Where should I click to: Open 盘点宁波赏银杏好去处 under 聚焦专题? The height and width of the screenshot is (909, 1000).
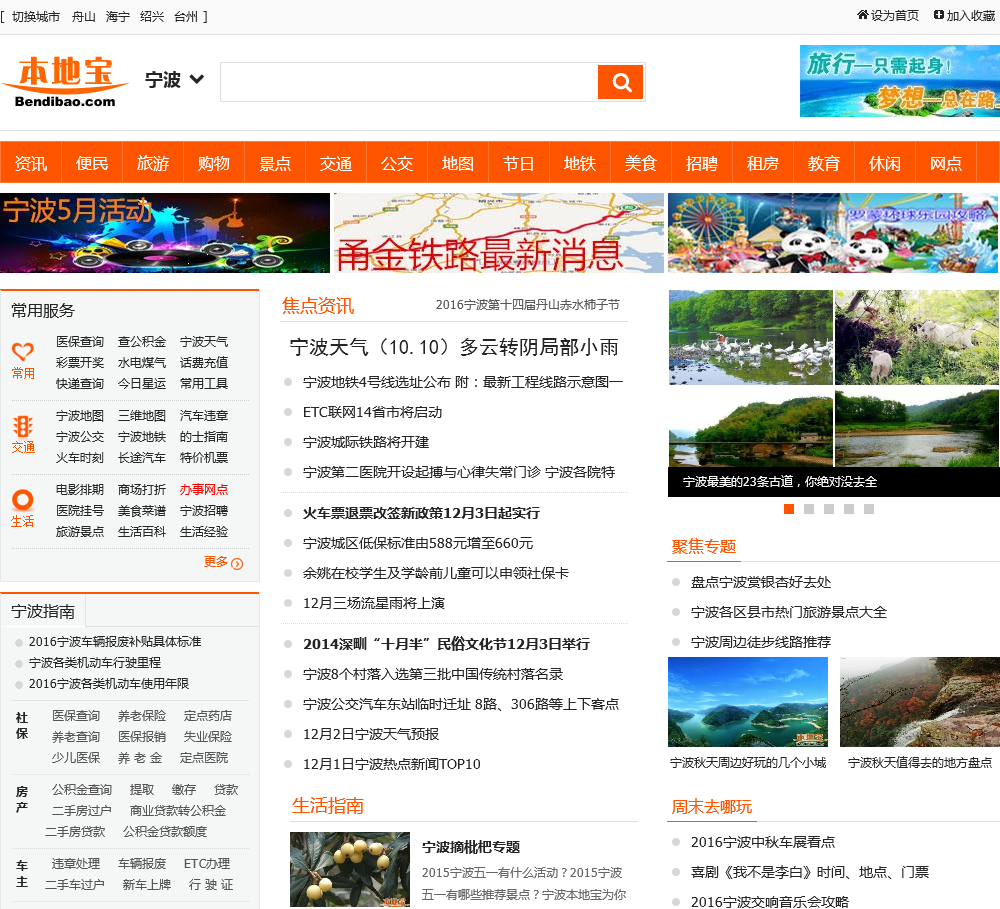click(x=761, y=582)
